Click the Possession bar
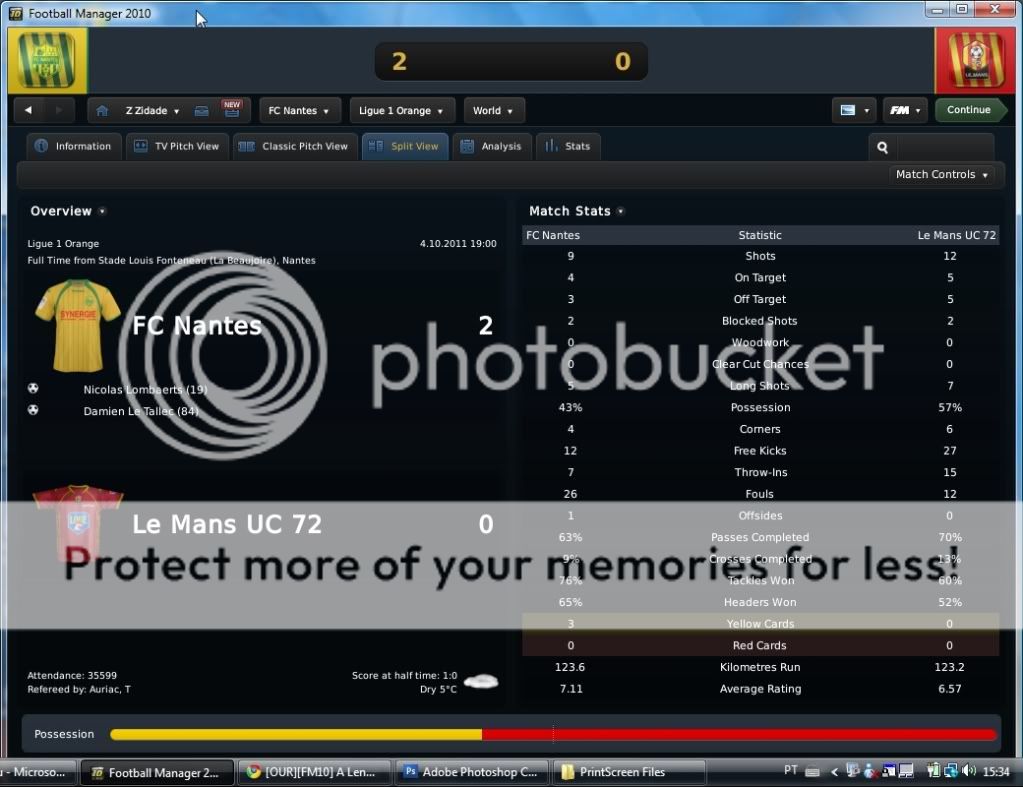The width and height of the screenshot is (1023, 787). [x=552, y=735]
